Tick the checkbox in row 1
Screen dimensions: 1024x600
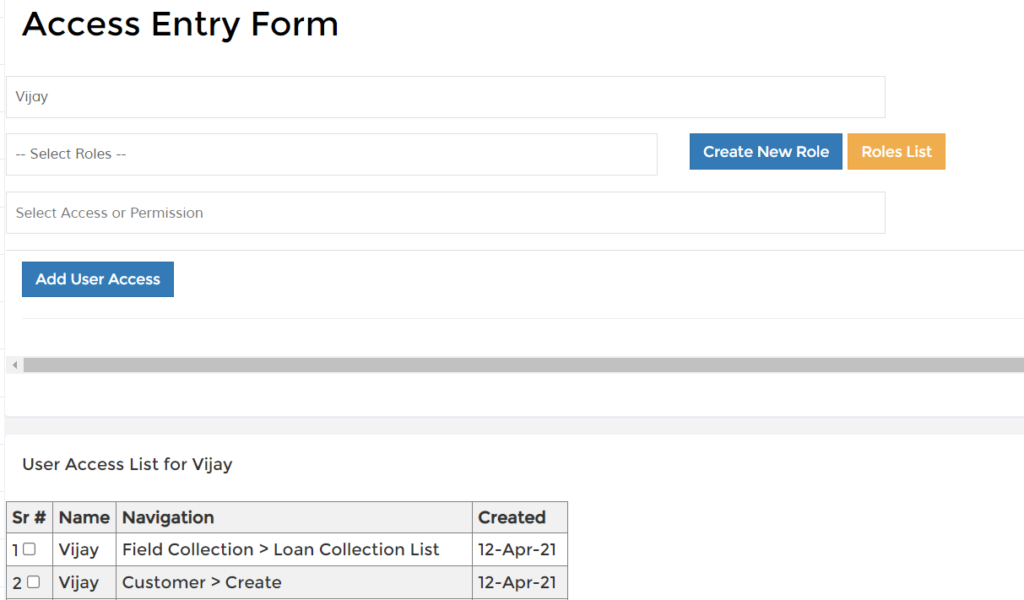[29, 549]
